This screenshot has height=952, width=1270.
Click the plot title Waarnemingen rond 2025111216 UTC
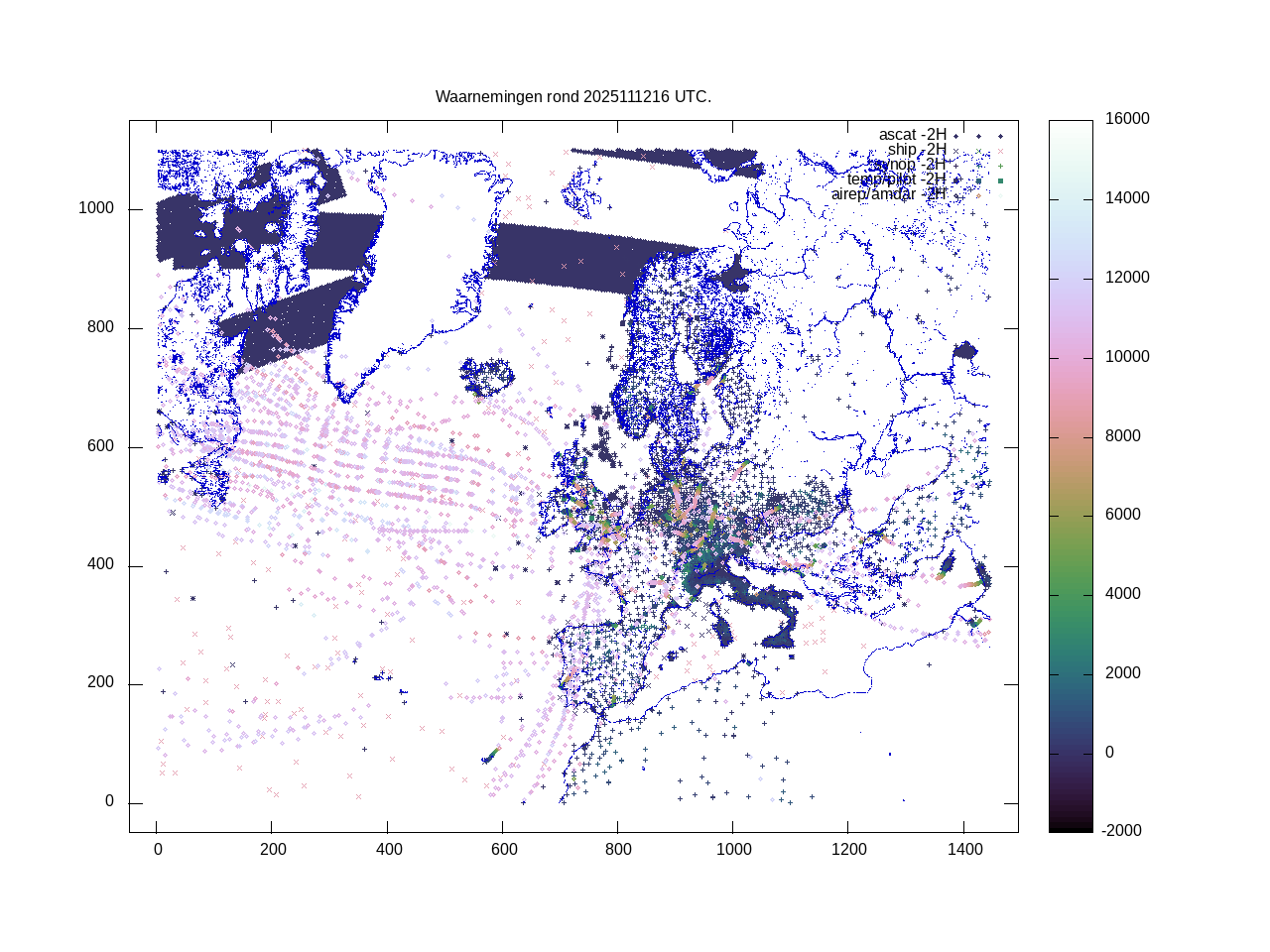[573, 97]
